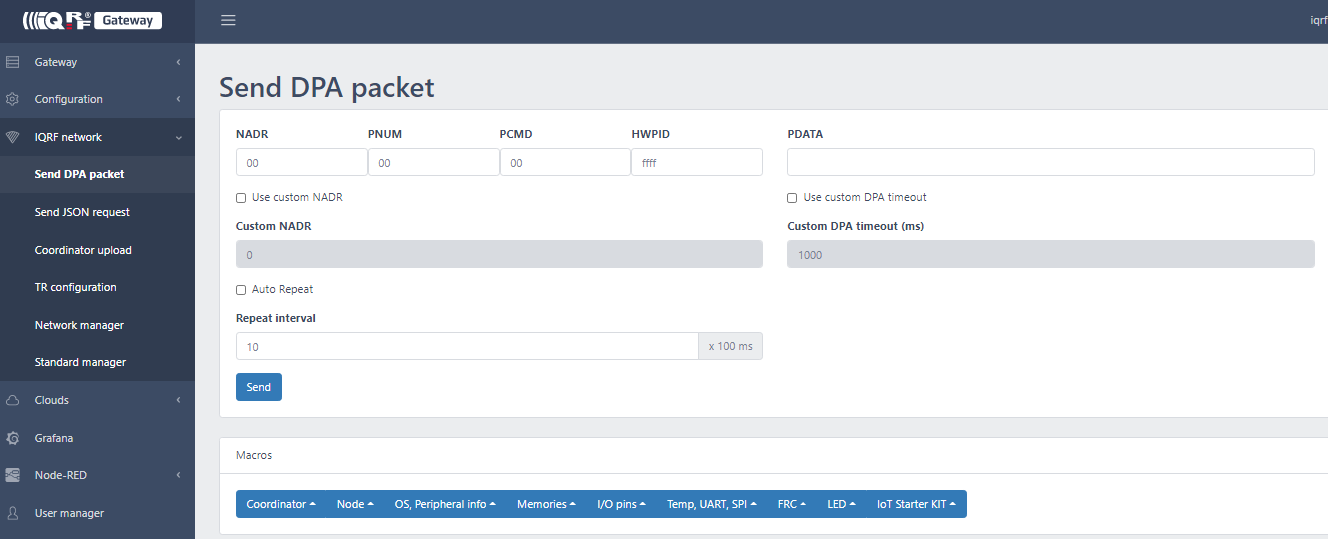Tick the Auto Repeat checkbox
Viewport: 1328px width, 539px height.
pyautogui.click(x=241, y=290)
